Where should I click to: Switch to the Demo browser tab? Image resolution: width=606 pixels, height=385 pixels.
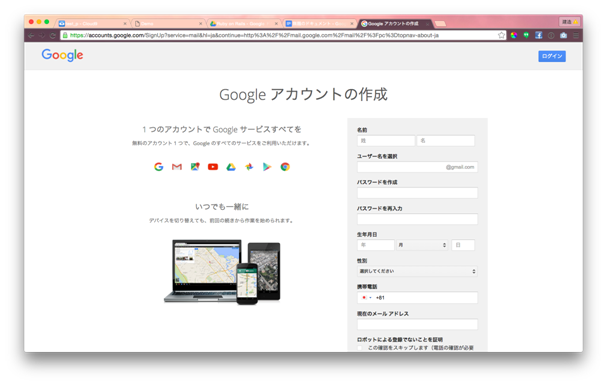tap(167, 24)
